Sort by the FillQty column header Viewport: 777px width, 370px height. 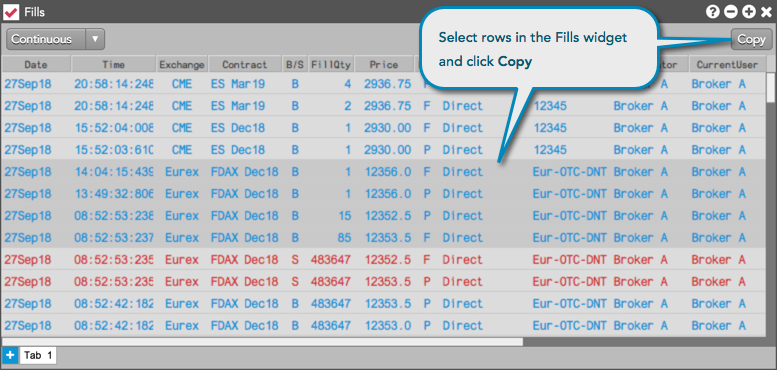pos(331,64)
